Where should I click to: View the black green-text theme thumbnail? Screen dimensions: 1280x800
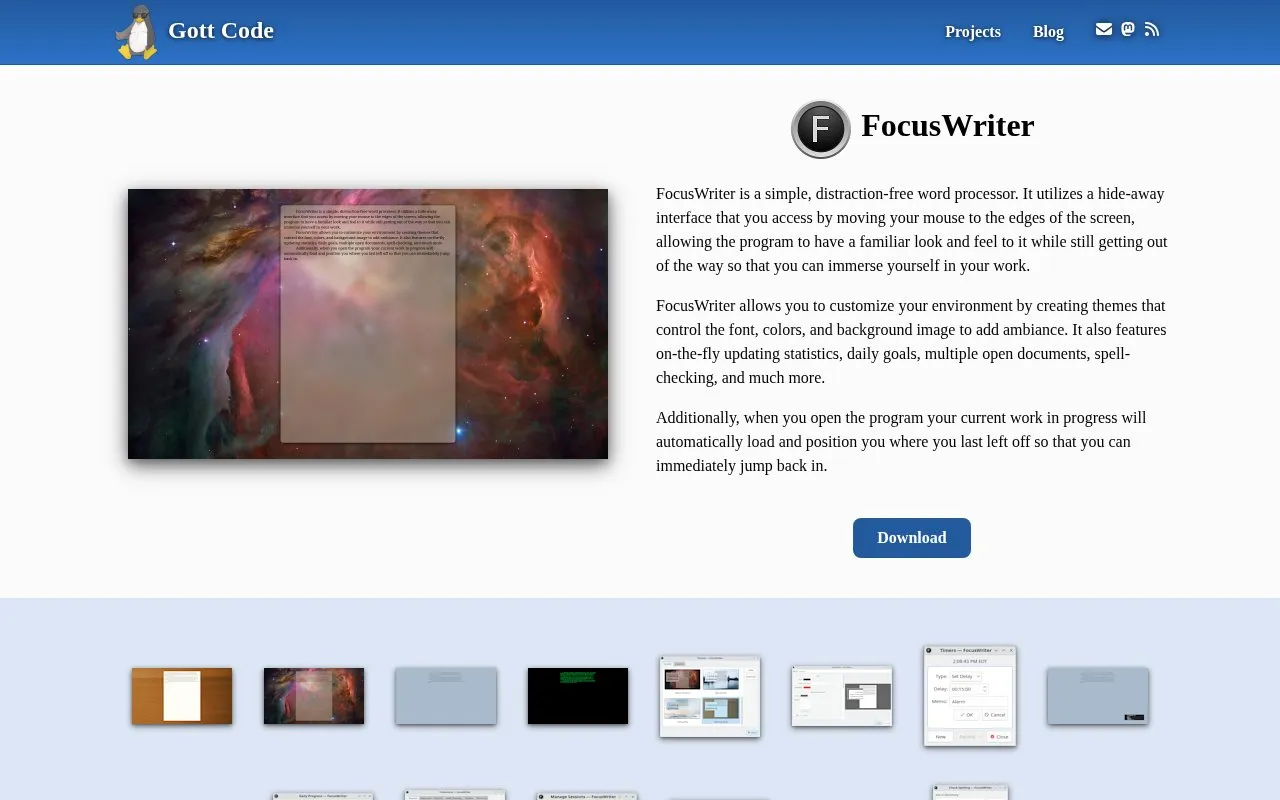[578, 696]
